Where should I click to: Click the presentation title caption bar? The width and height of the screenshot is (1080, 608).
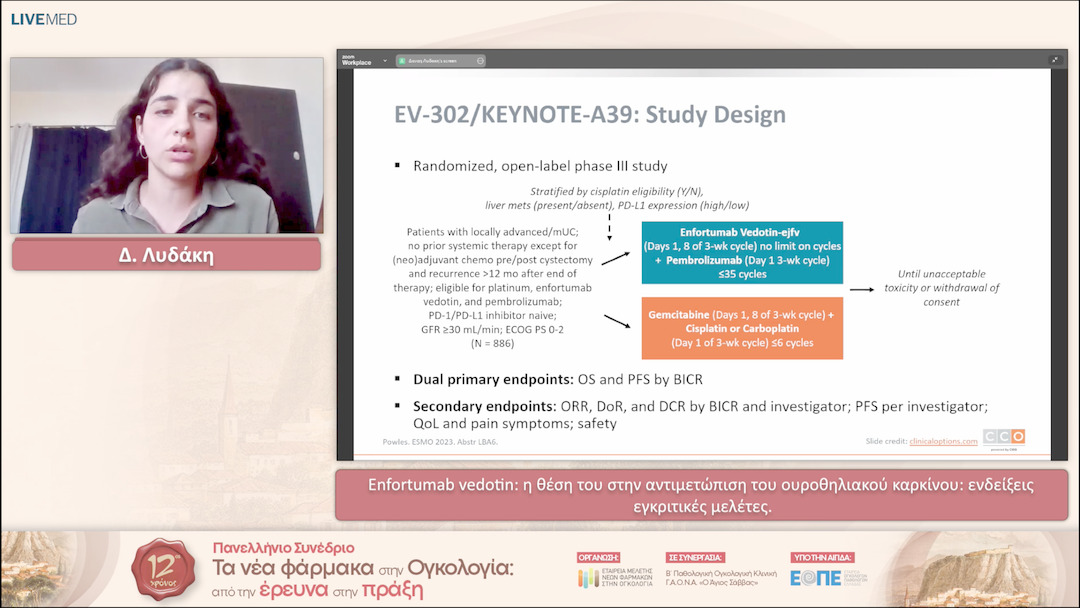pos(701,495)
